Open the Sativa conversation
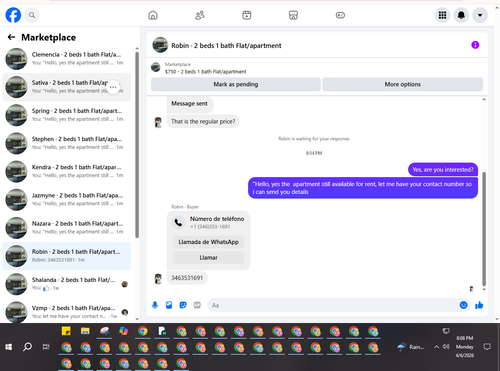The image size is (500, 371). point(67,87)
